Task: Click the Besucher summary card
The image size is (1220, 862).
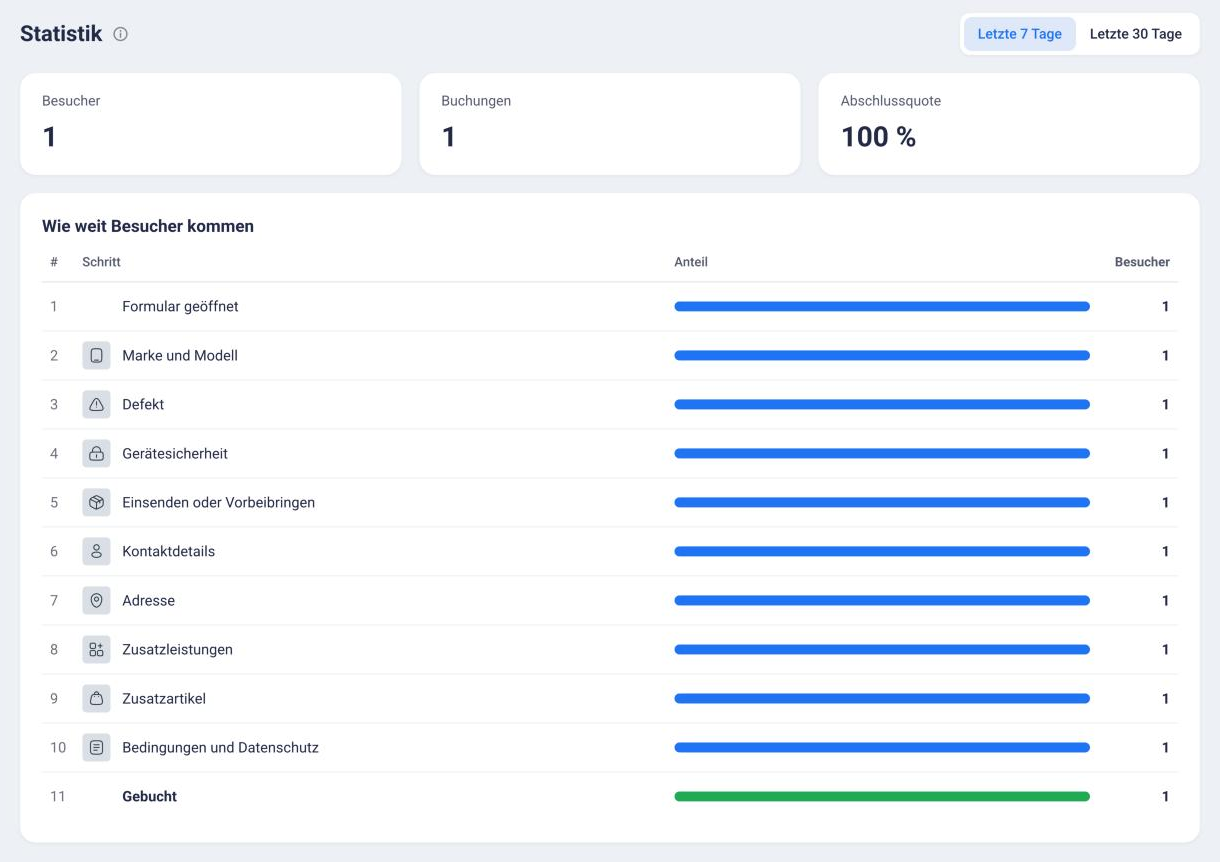Action: [210, 124]
